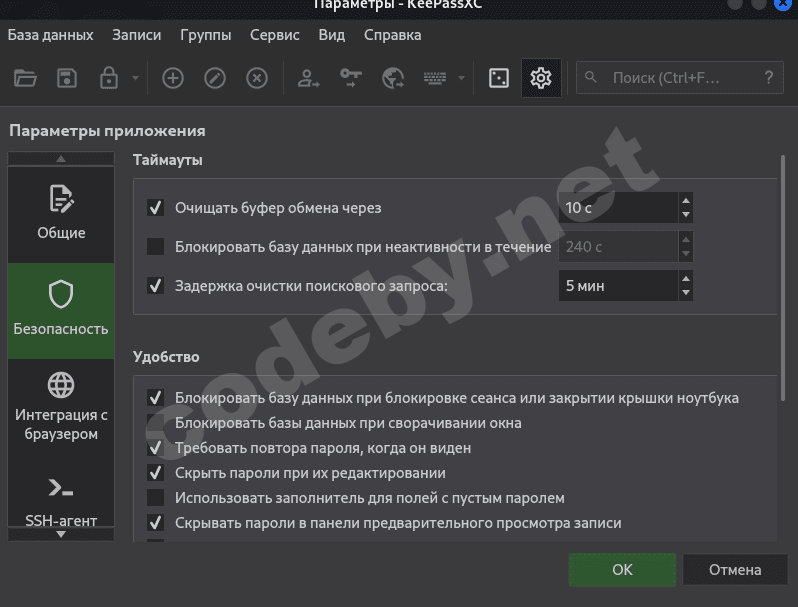Image resolution: width=798 pixels, height=607 pixels.
Task: Toggle lock on session lock or lid close
Action: pos(155,397)
